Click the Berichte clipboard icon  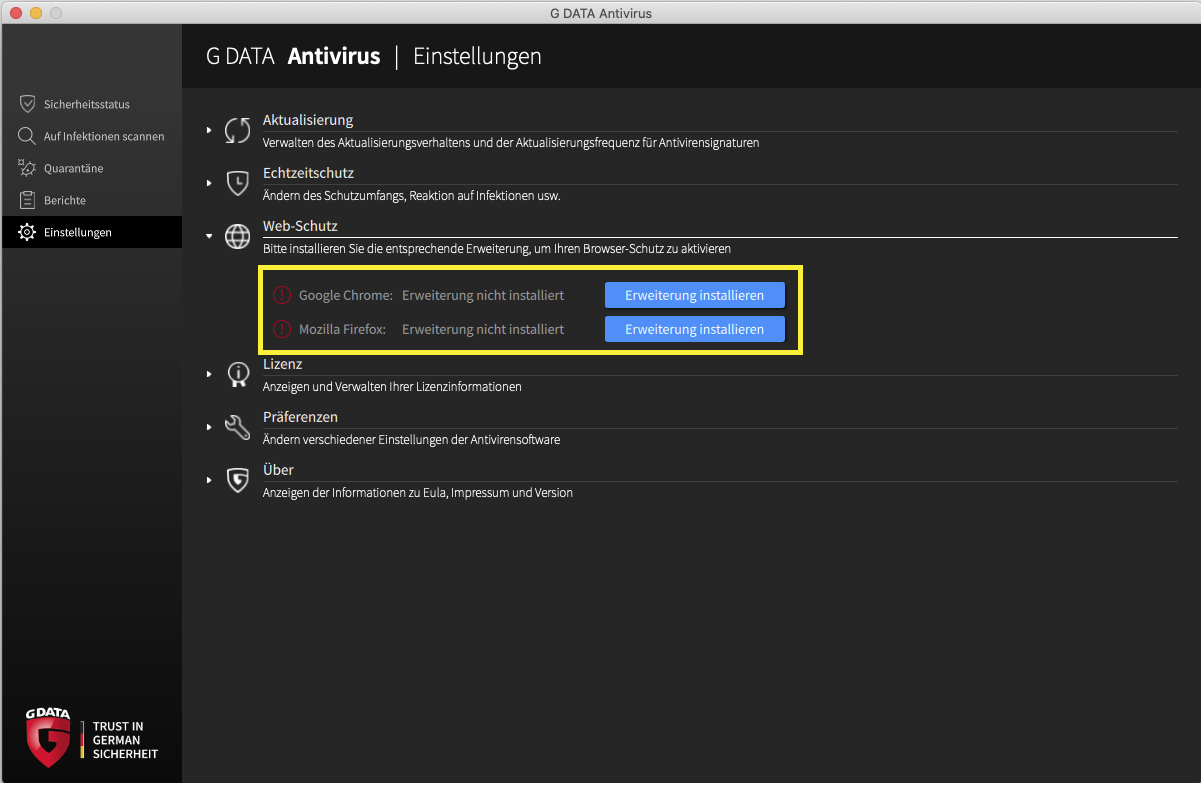(27, 200)
